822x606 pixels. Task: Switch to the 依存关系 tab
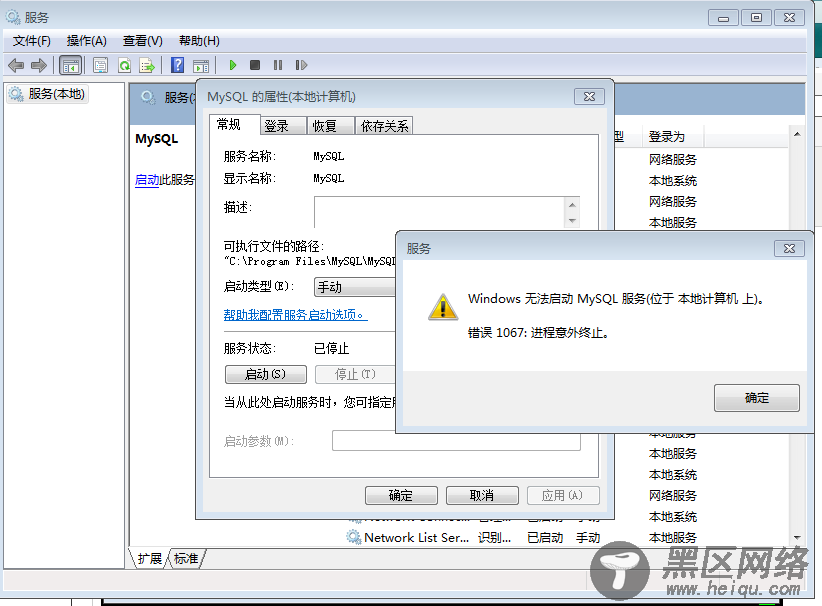[384, 126]
